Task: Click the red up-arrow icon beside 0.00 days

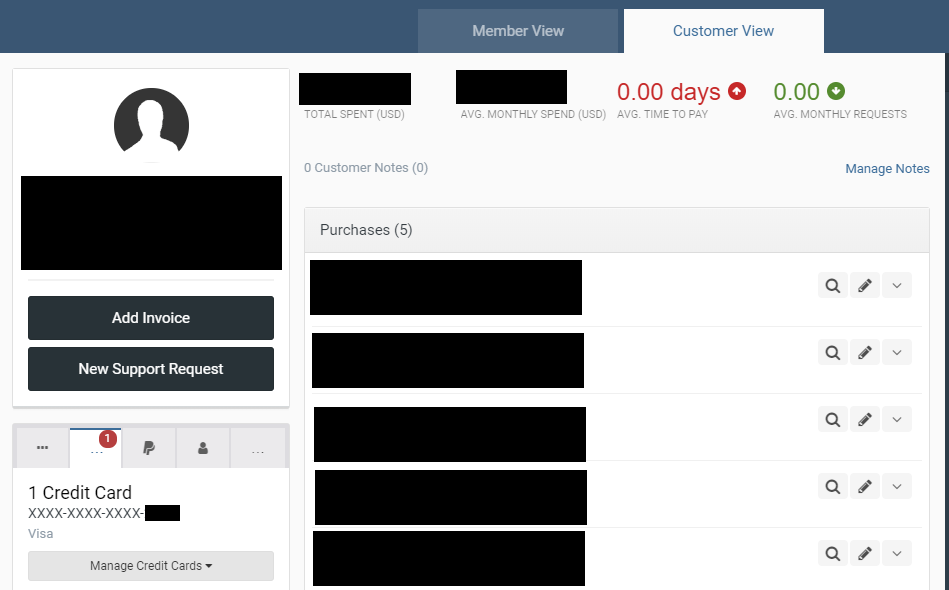Action: point(737,91)
